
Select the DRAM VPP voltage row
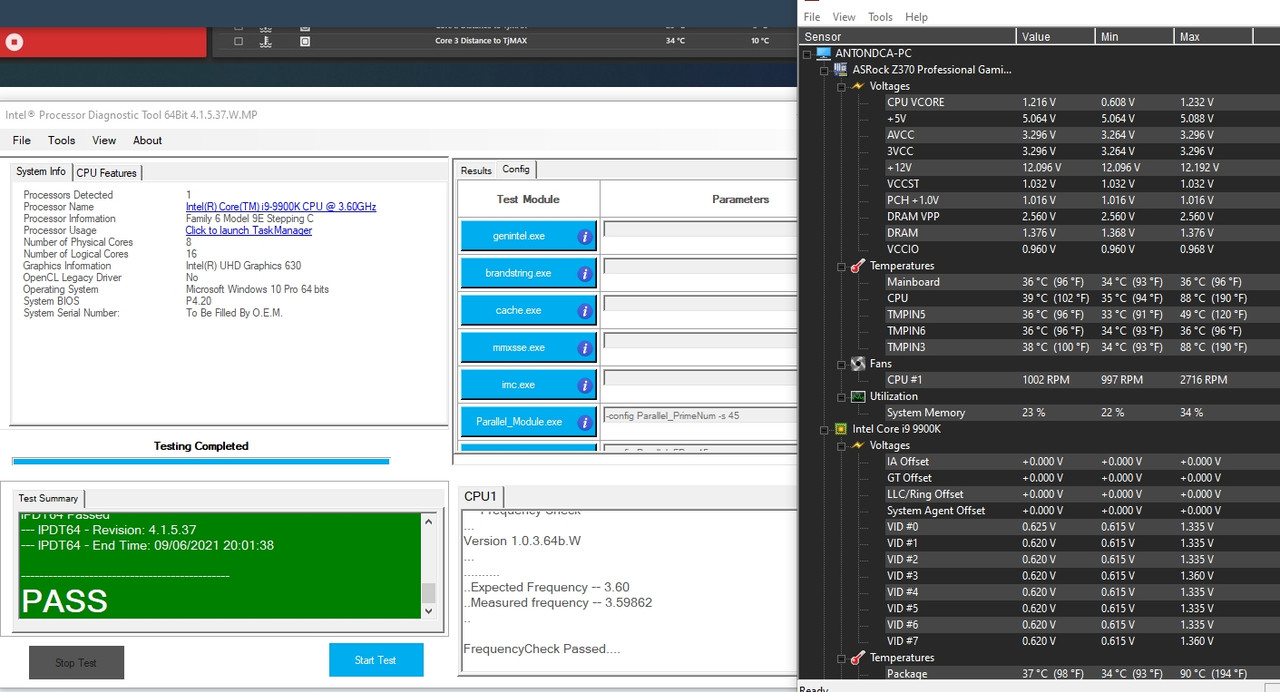(x=1082, y=216)
